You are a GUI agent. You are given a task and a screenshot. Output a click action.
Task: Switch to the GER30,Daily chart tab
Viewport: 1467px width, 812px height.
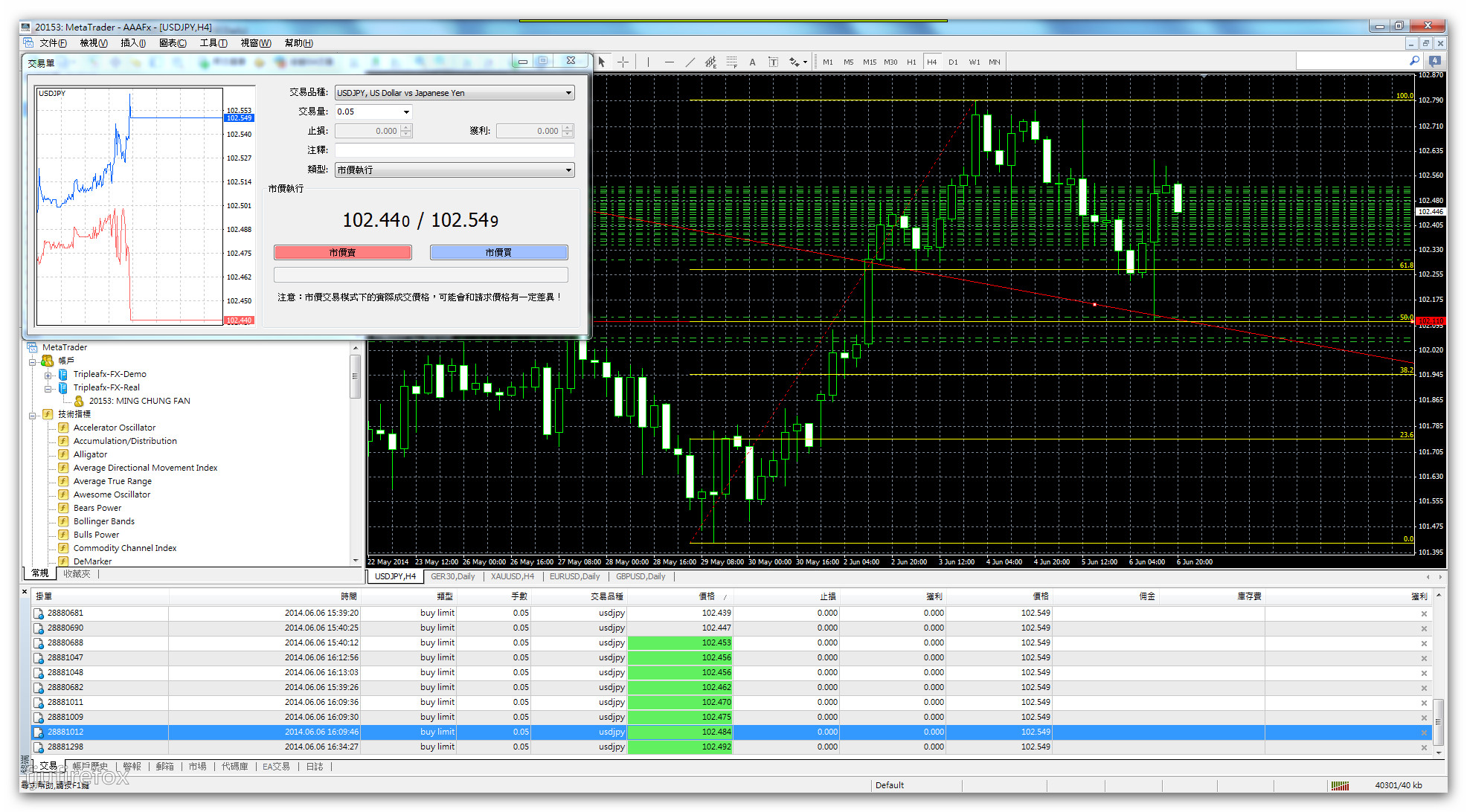(x=453, y=576)
